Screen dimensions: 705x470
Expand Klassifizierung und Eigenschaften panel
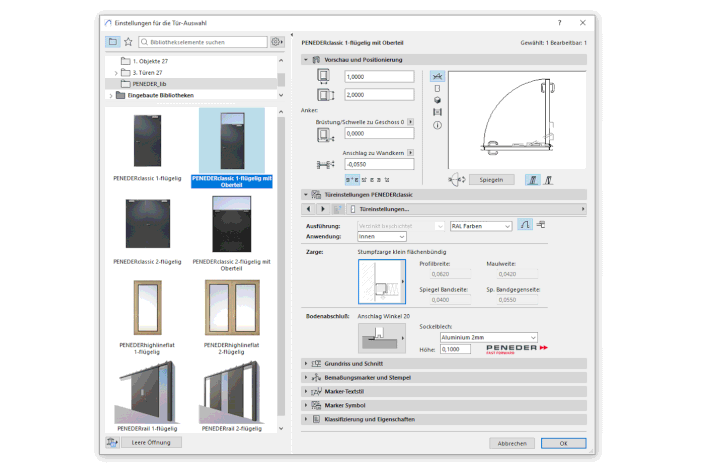coord(306,419)
